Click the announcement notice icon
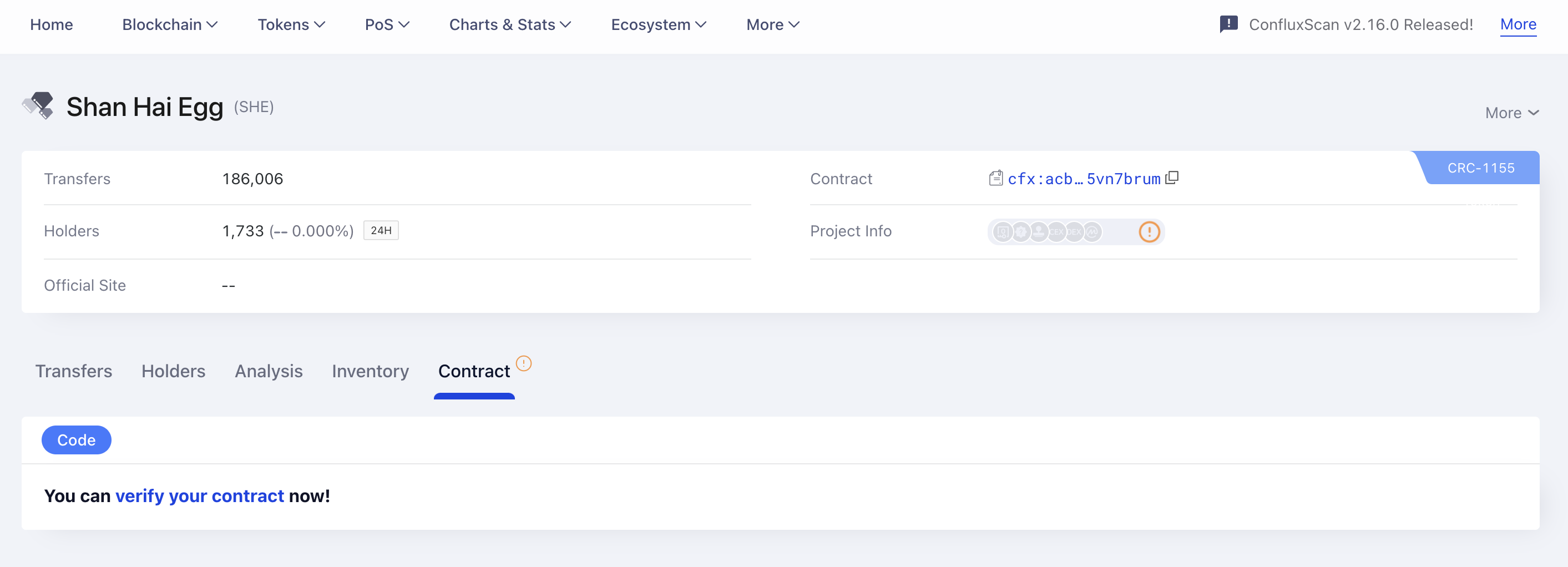Screen dimensions: 1568x567 click(x=1228, y=24)
